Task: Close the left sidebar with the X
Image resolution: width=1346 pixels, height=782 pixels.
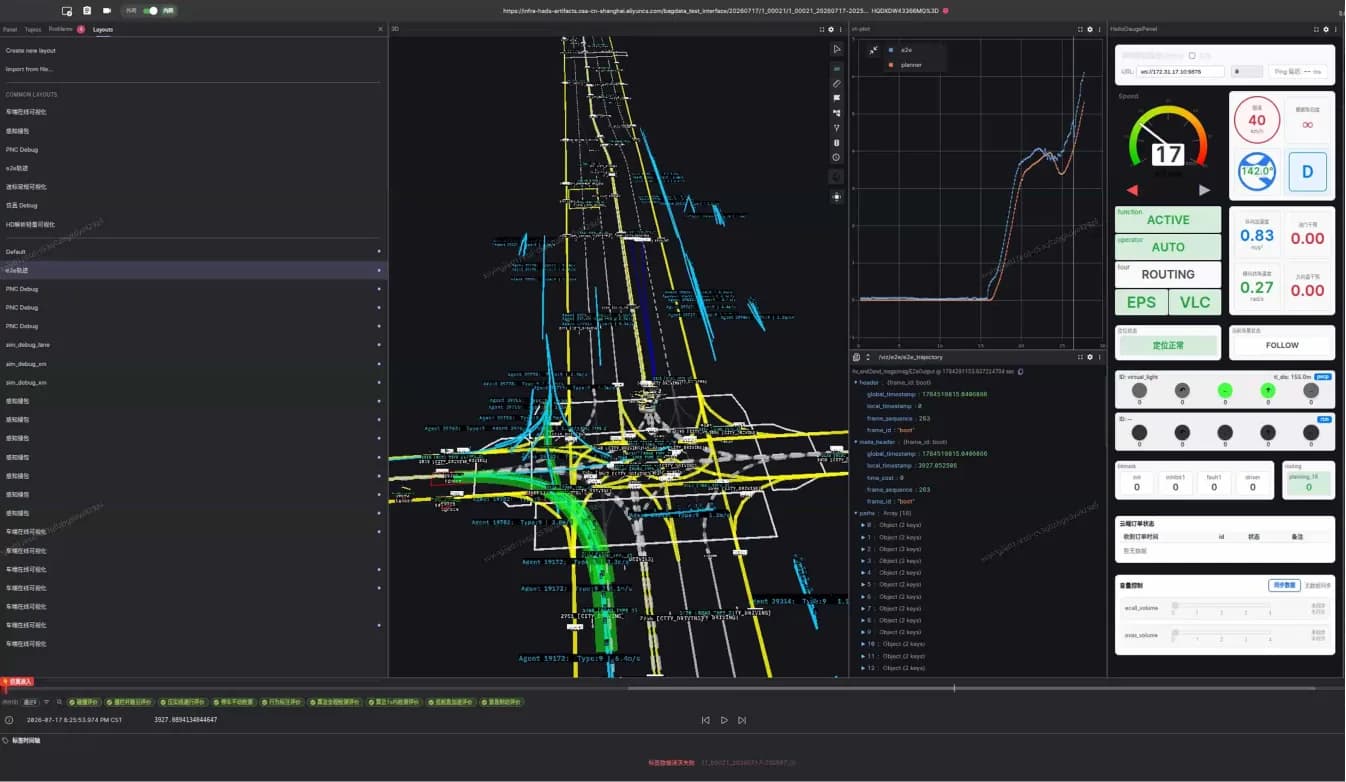Action: pos(380,29)
